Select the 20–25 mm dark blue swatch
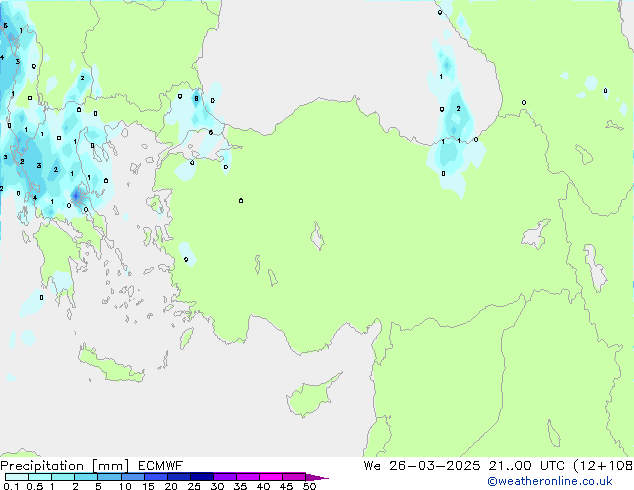This screenshot has height=490, width=634. point(178,477)
